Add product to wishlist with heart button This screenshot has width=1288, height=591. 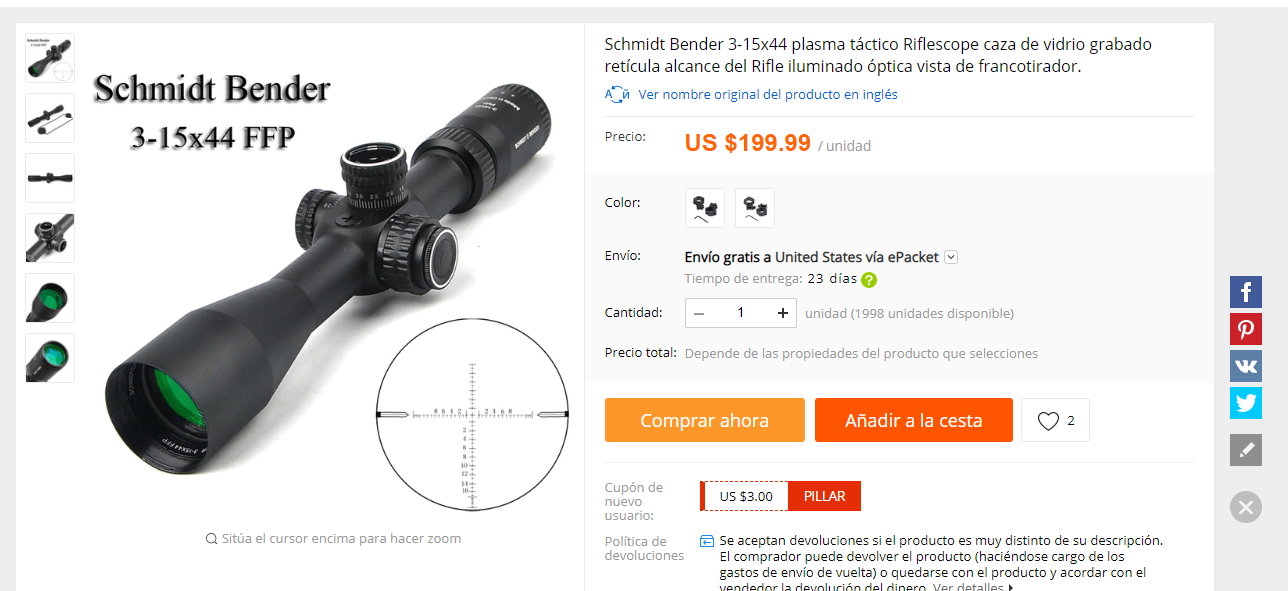[1055, 421]
